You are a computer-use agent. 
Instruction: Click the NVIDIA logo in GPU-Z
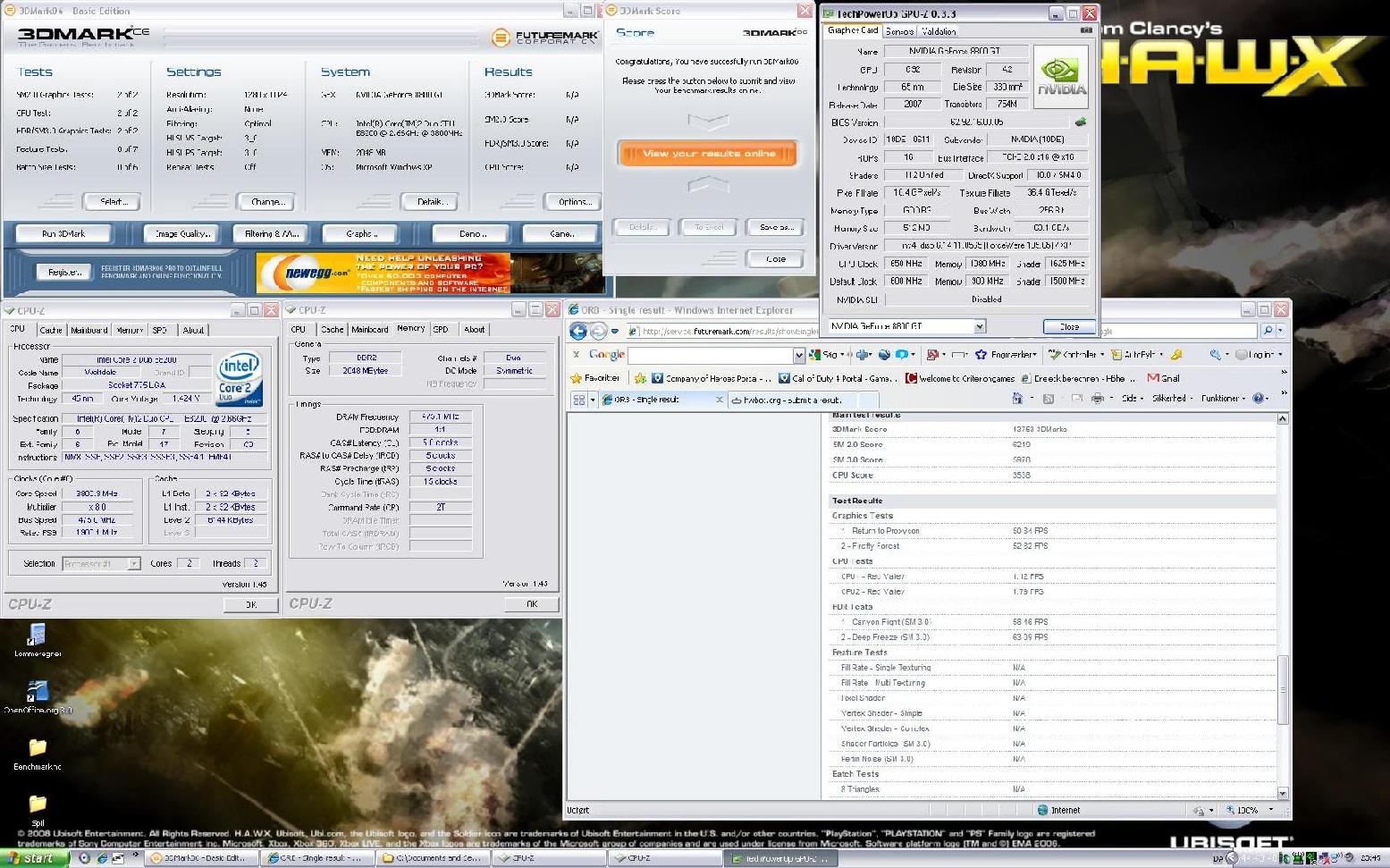pos(1061,77)
